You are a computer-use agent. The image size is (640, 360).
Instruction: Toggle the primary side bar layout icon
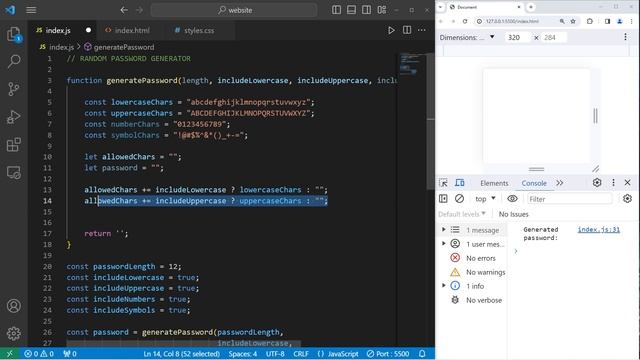[336, 10]
